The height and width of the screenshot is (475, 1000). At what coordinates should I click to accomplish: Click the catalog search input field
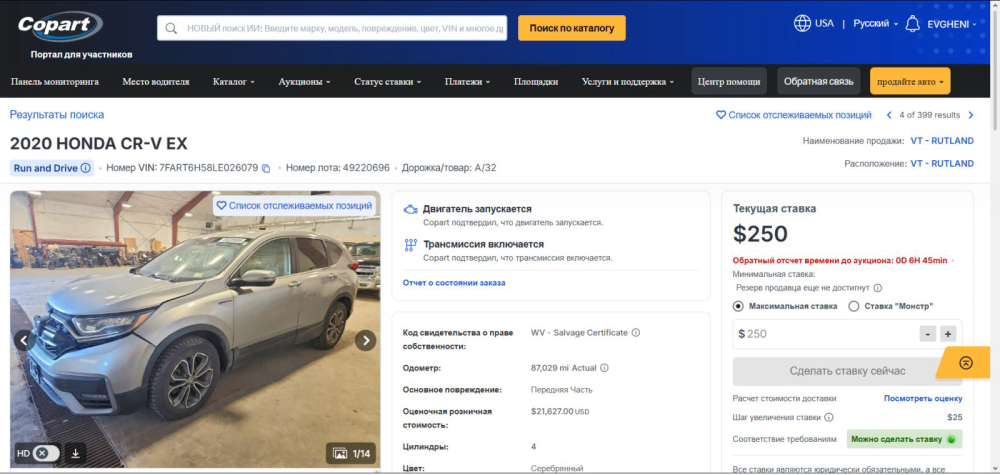[332, 28]
